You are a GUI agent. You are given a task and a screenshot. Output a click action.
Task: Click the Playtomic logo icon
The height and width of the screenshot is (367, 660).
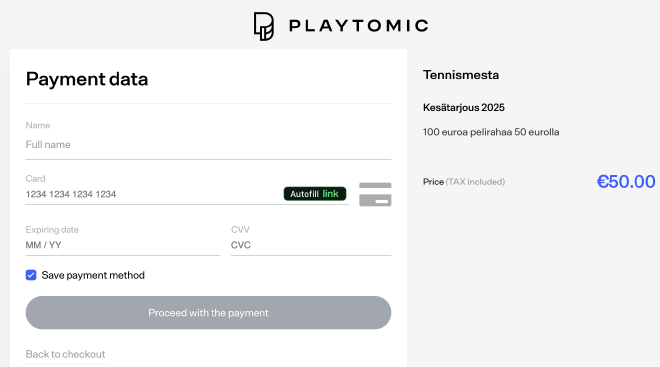point(264,26)
